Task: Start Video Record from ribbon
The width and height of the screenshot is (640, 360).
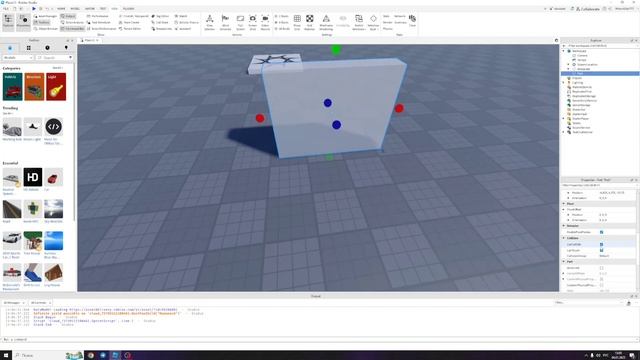Action: tap(265, 22)
